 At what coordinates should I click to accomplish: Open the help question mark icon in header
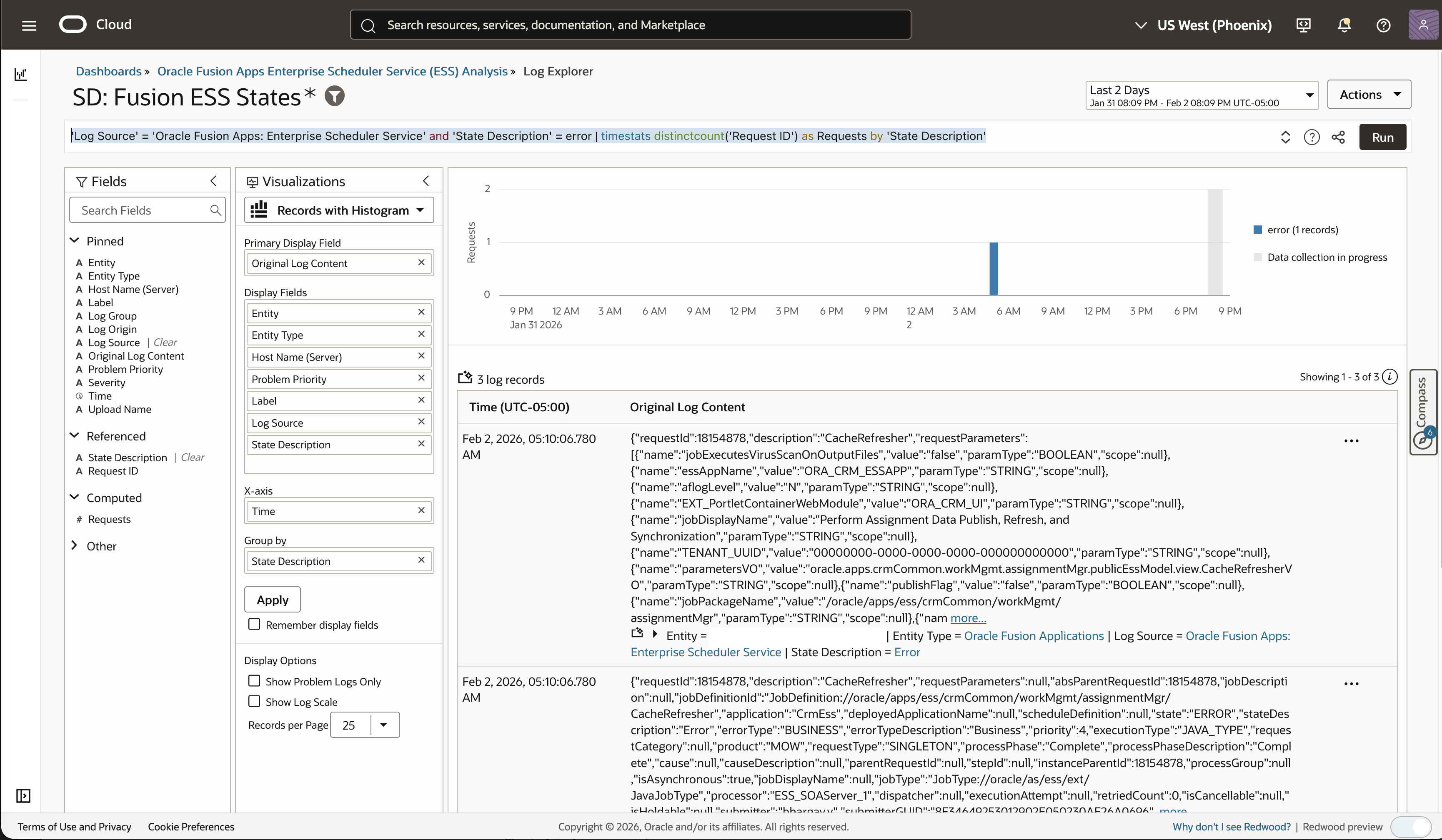pyautogui.click(x=1383, y=25)
